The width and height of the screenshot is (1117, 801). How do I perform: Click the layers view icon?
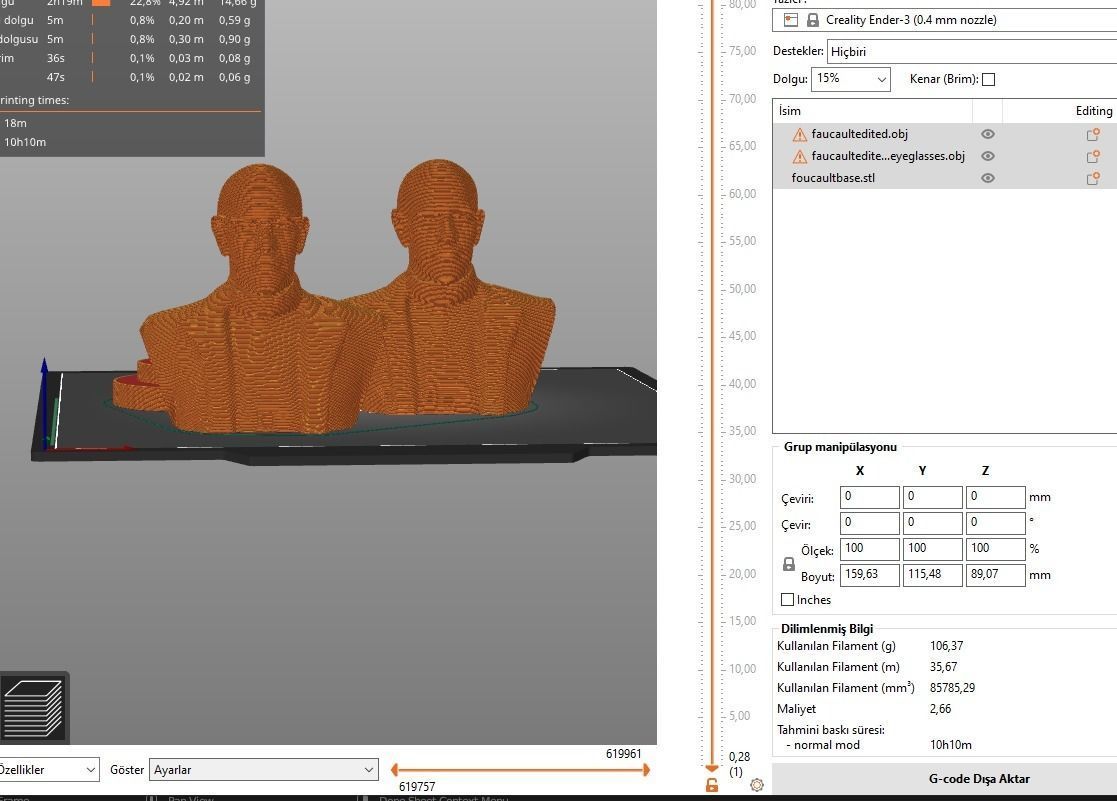point(33,708)
